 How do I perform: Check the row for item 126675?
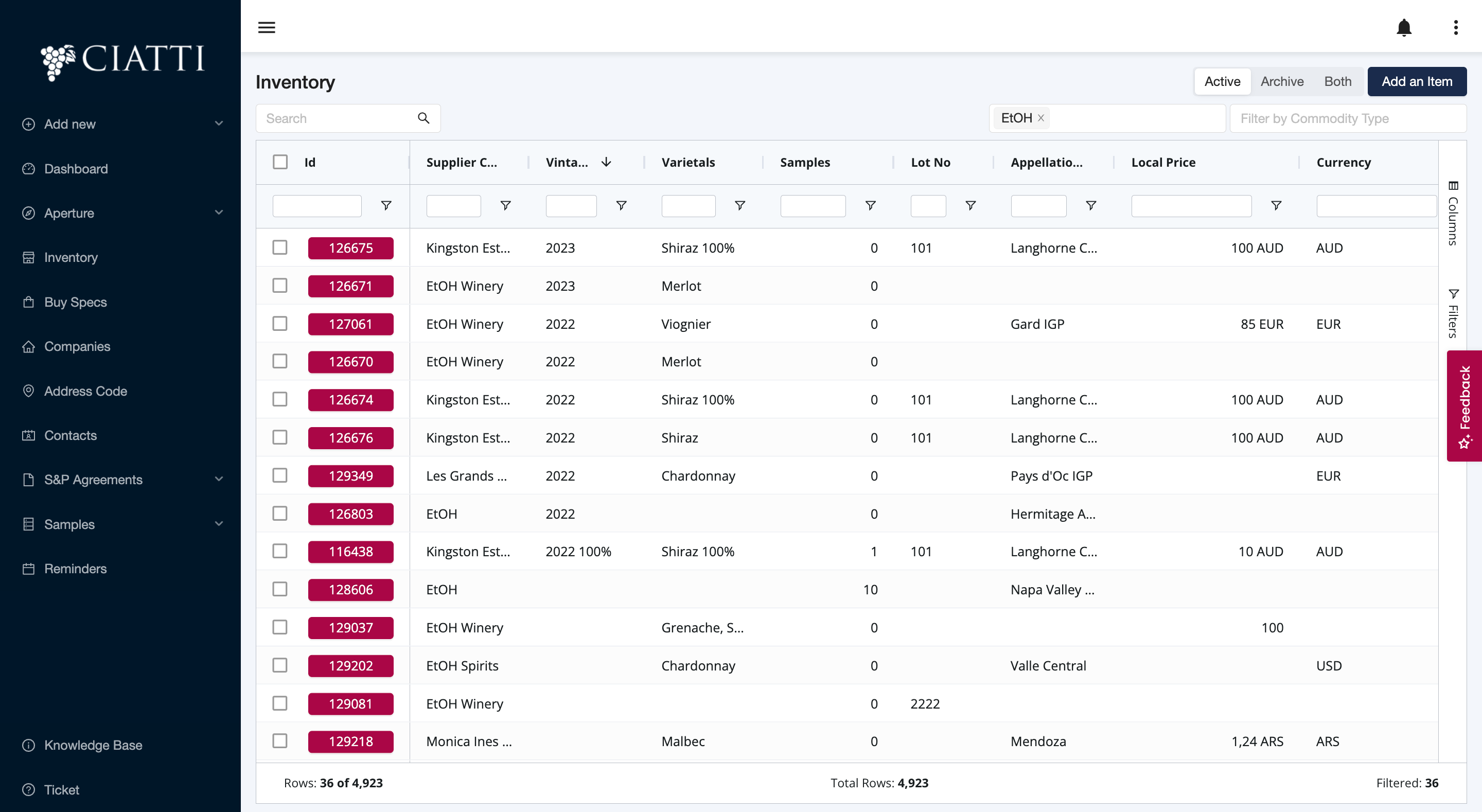point(280,248)
